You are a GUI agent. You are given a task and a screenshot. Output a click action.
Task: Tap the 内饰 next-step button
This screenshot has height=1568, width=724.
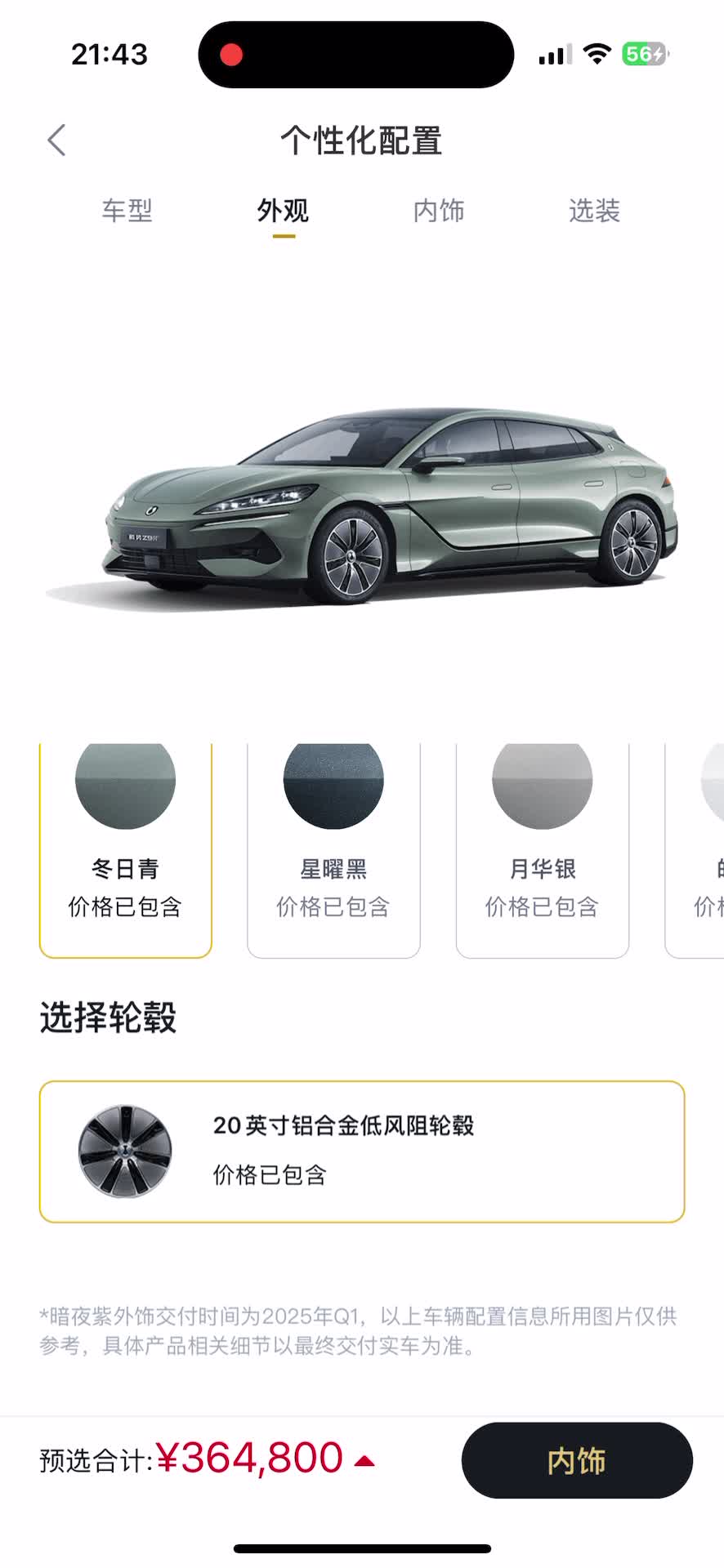click(x=577, y=1460)
